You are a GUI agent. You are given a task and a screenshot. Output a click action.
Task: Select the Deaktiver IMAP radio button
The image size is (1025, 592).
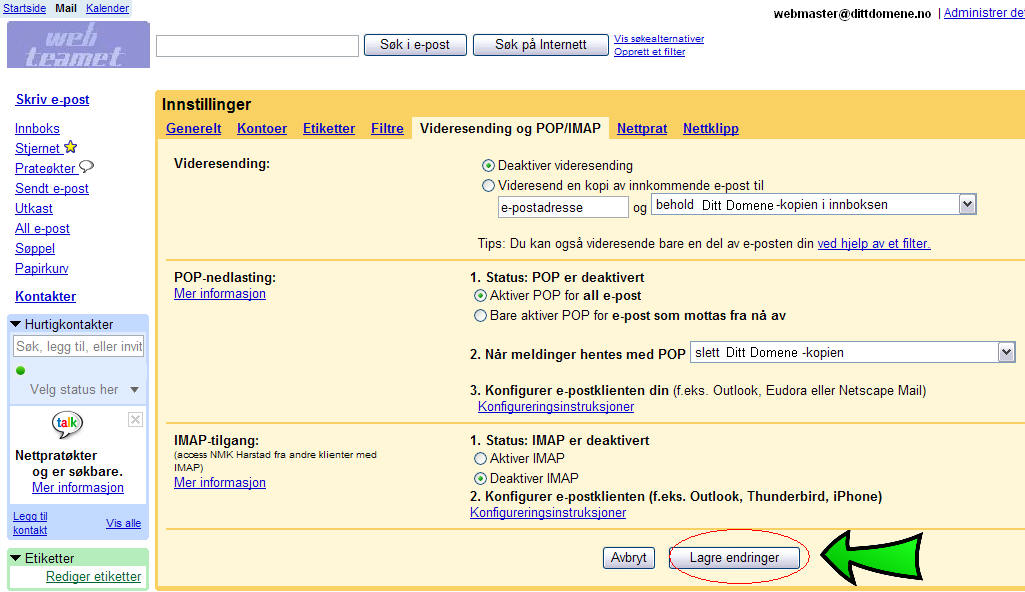[x=480, y=478]
